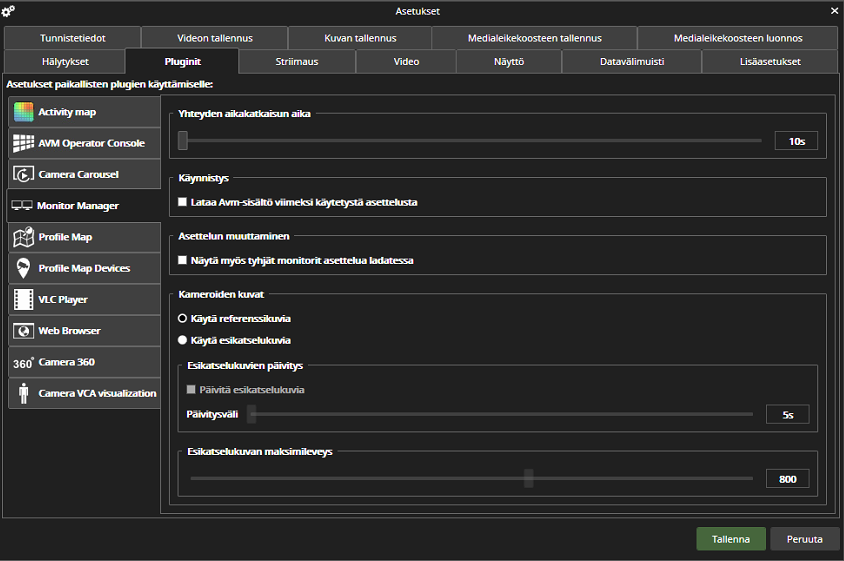
Task: Select AVM Operator Console plugin label
Action: (92, 143)
